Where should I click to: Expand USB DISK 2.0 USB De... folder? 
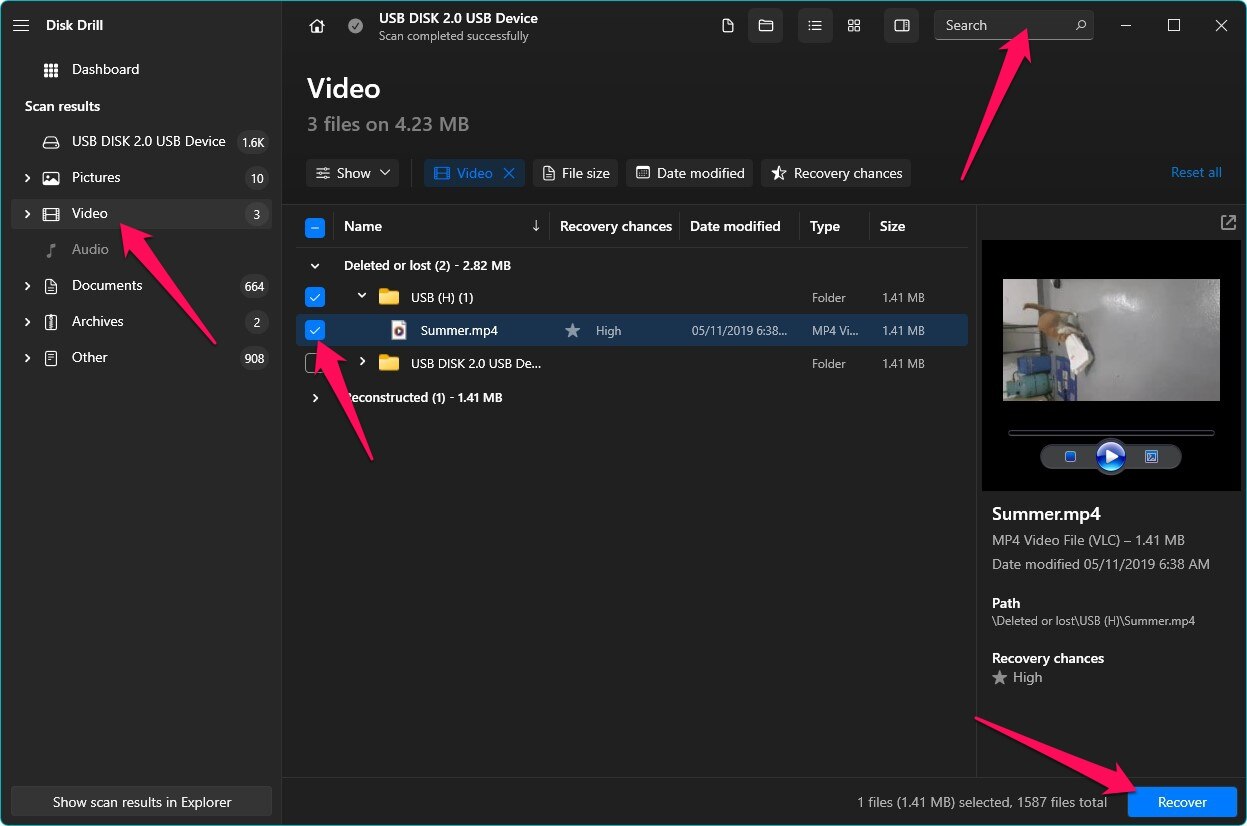point(363,362)
